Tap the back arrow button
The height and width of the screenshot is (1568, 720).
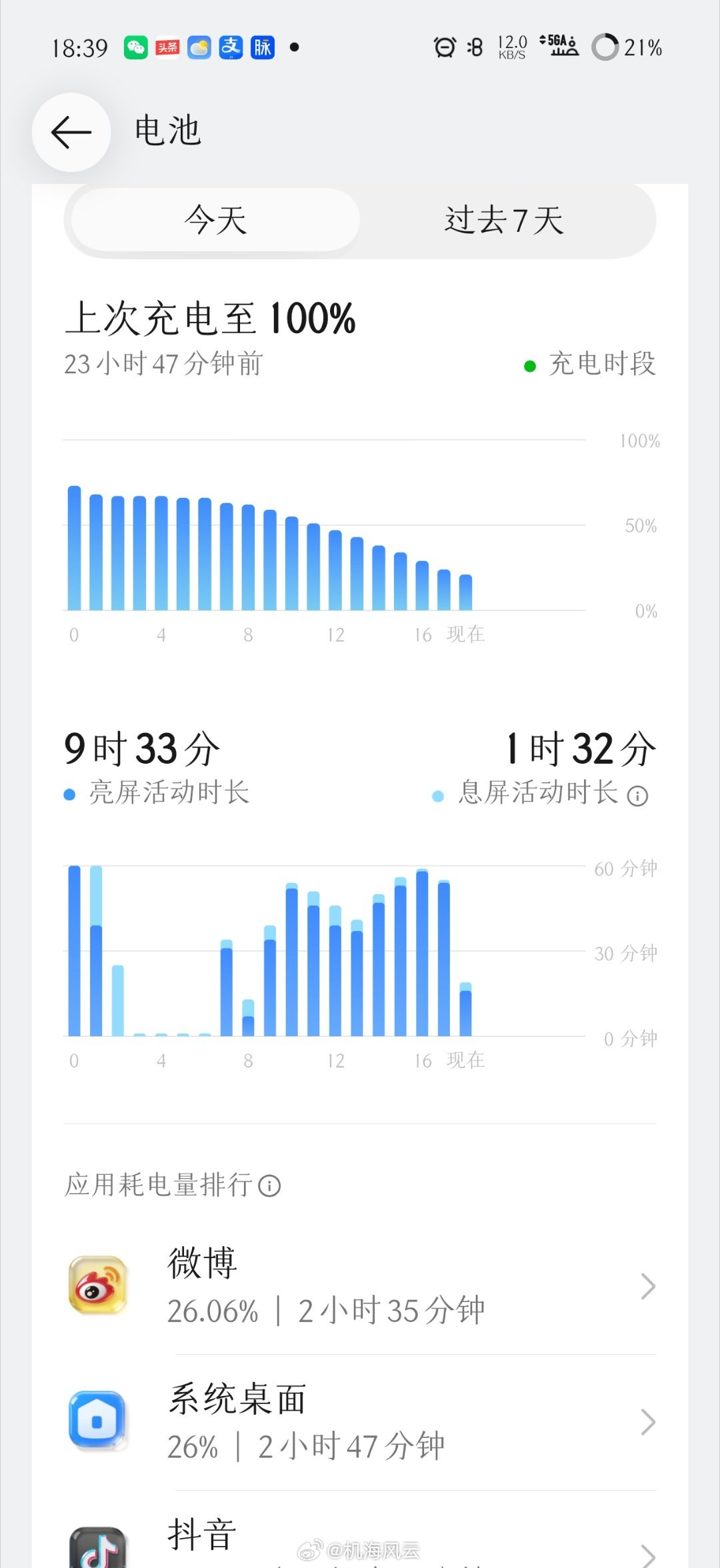pyautogui.click(x=71, y=132)
